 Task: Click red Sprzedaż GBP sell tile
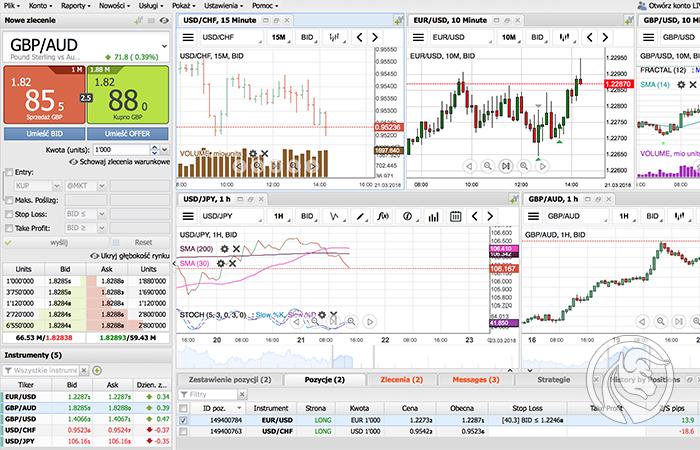pyautogui.click(x=44, y=95)
